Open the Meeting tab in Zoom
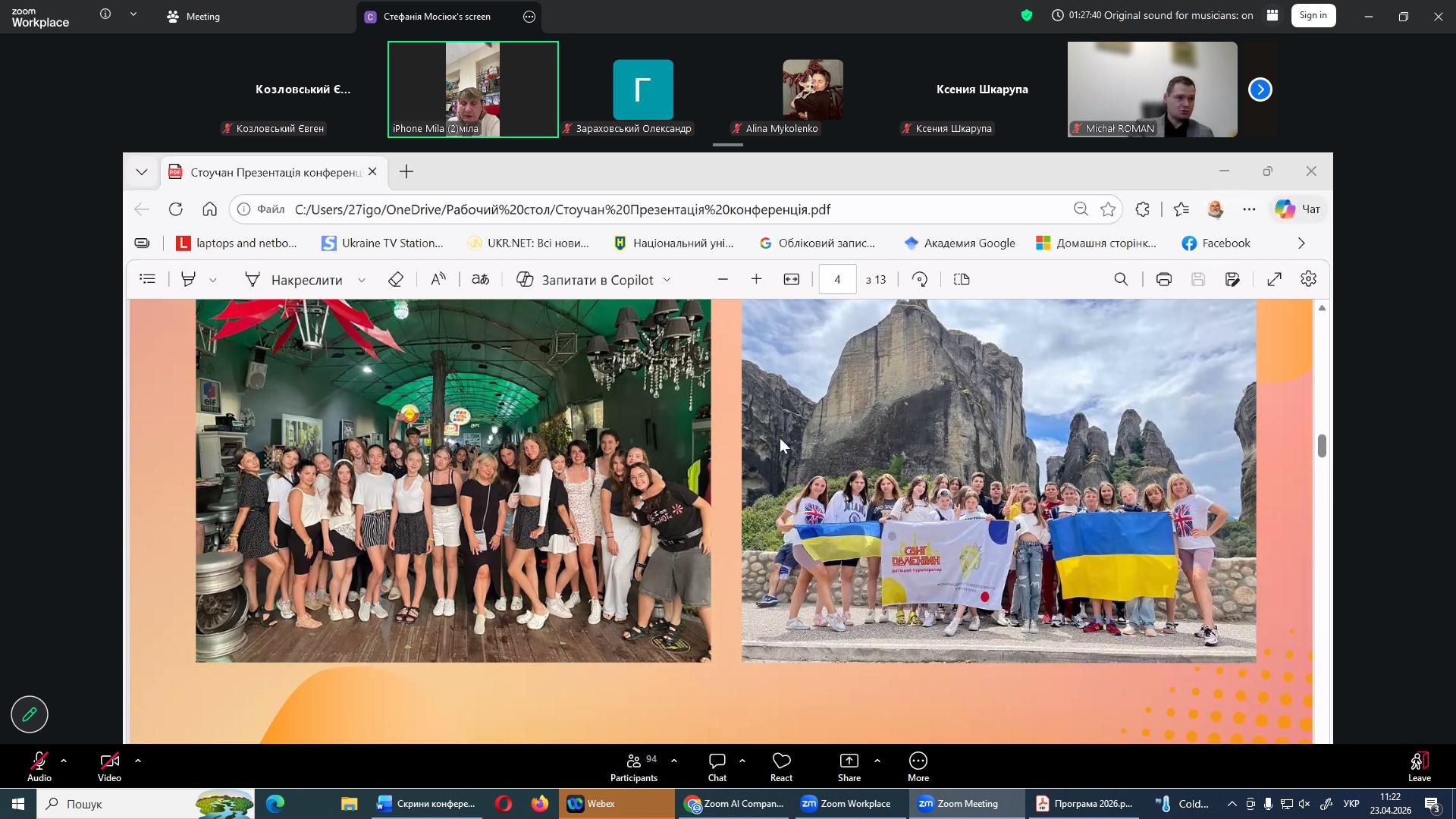Viewport: 1456px width, 819px height. click(x=193, y=16)
